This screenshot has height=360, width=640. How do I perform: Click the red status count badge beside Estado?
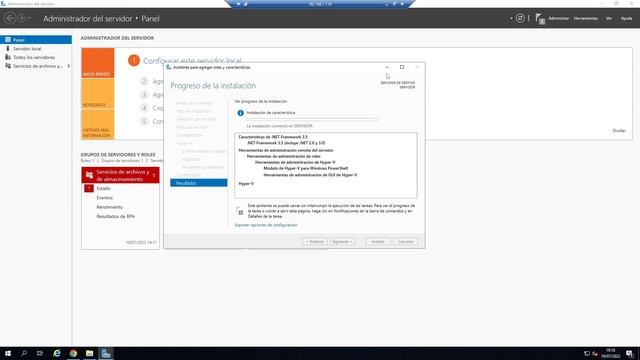[89, 188]
